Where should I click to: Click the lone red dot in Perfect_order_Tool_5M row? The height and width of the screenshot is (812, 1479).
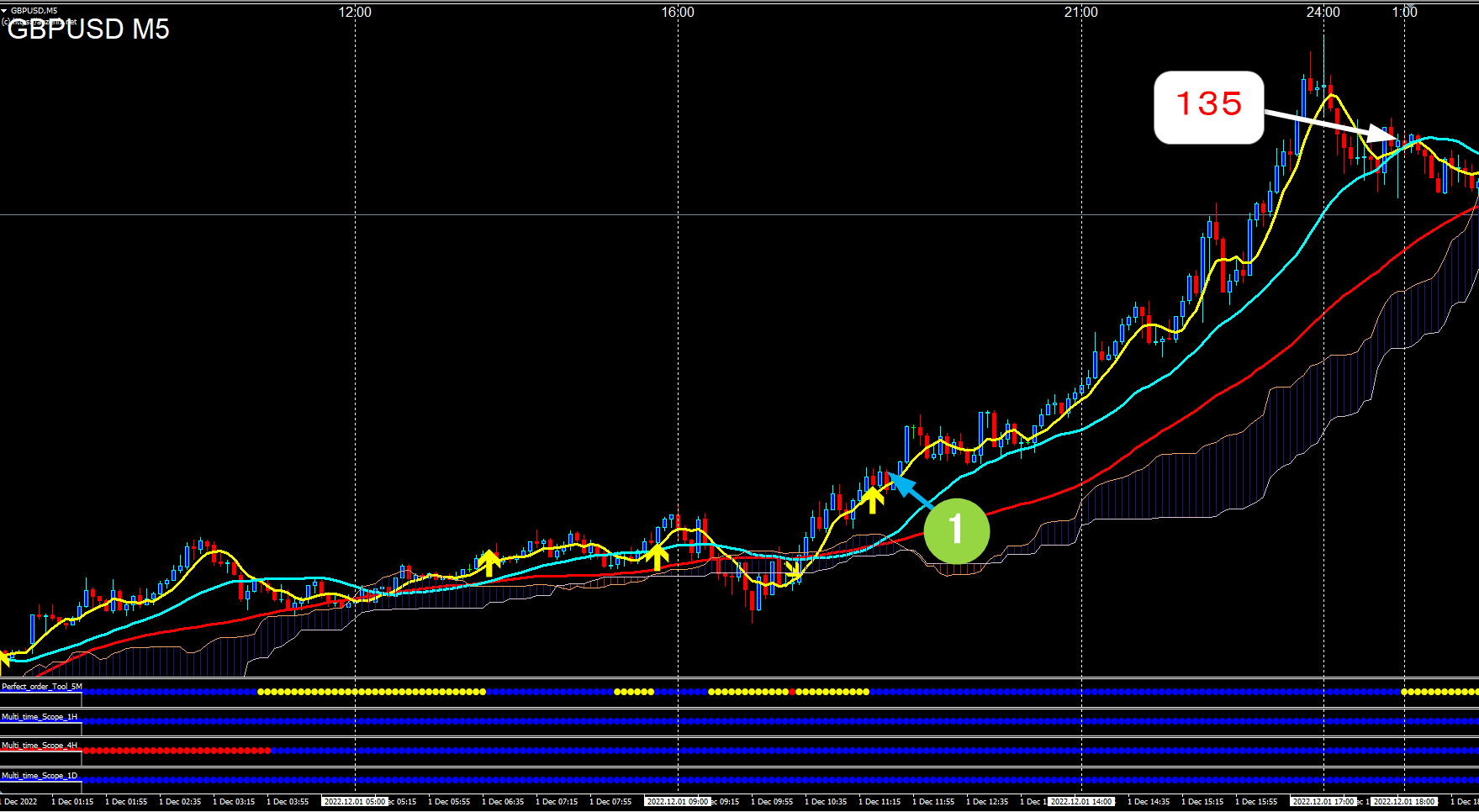[792, 692]
